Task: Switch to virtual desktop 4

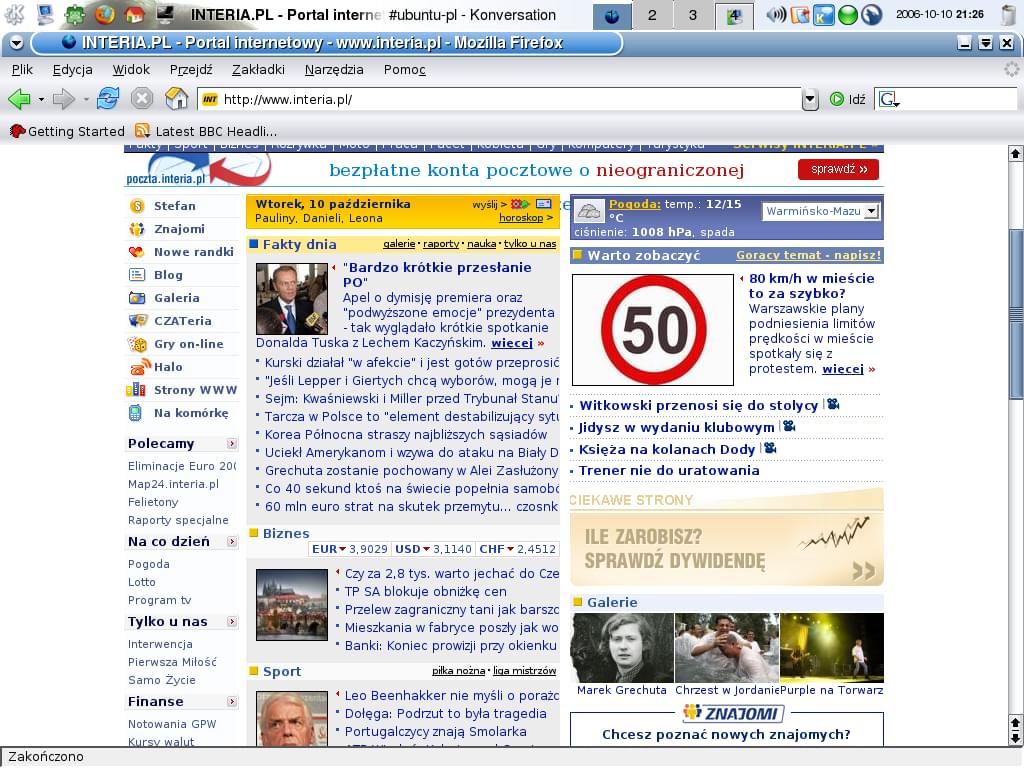Action: click(734, 15)
